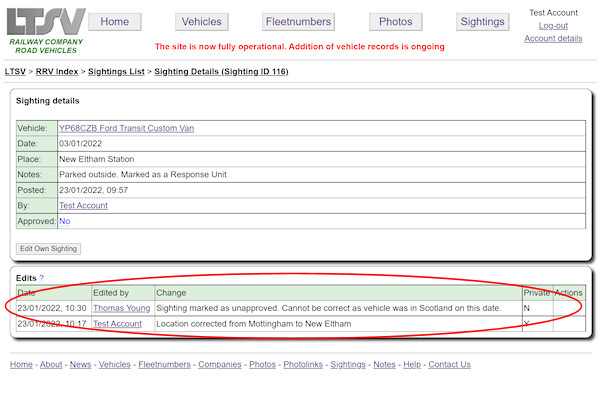The height and width of the screenshot is (400, 600).
Task: Open Thomas Young editor profile link
Action: pos(121,308)
